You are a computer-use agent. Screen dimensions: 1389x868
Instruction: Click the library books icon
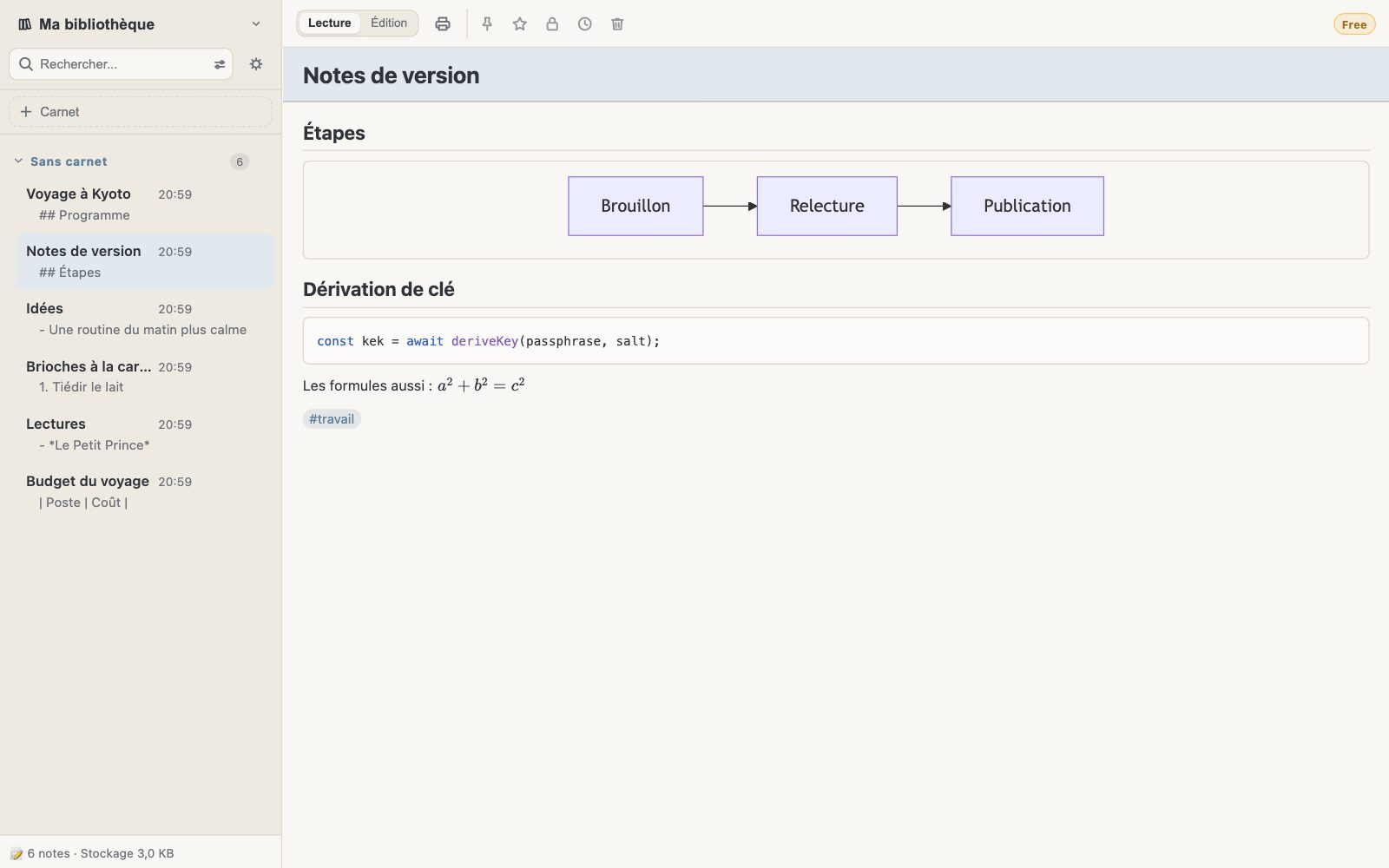[25, 24]
